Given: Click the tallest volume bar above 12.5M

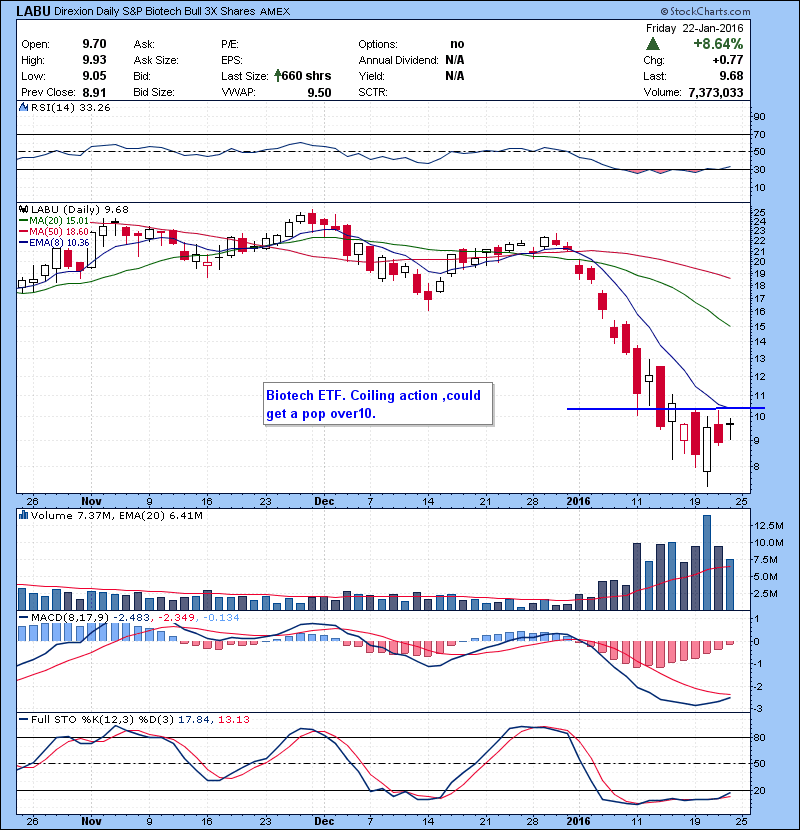Looking at the screenshot, I should click(x=706, y=562).
